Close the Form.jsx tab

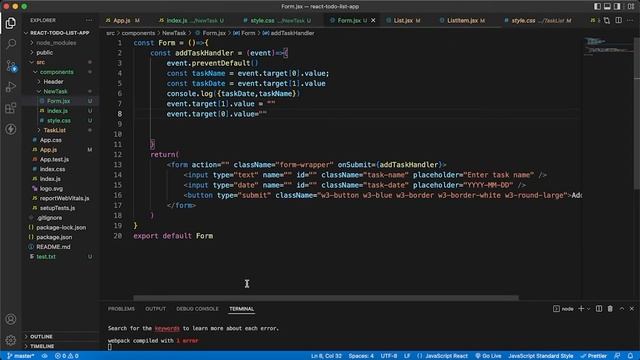[x=373, y=20]
